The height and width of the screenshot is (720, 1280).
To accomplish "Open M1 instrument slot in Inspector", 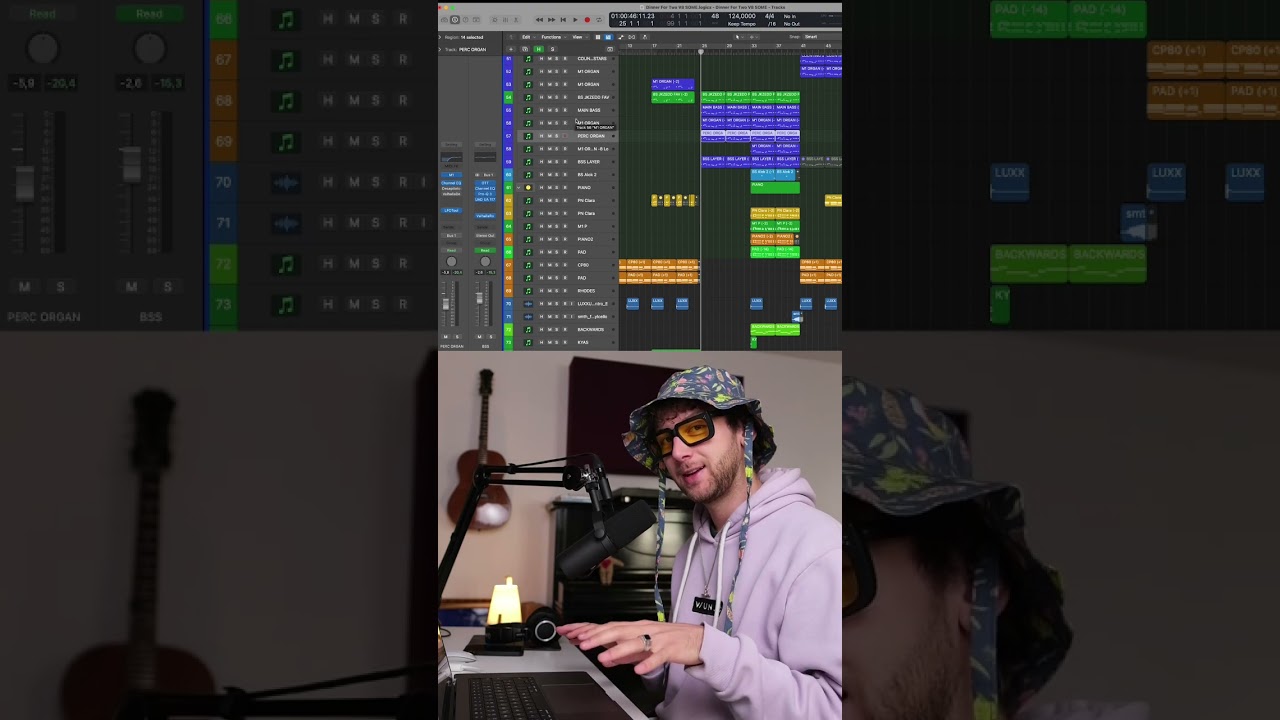I will tap(451, 175).
